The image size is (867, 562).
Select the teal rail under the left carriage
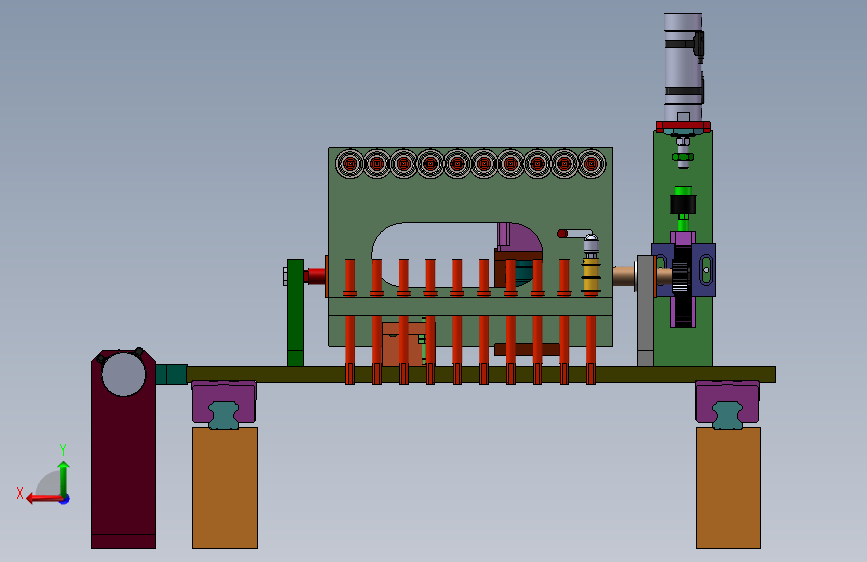223,415
